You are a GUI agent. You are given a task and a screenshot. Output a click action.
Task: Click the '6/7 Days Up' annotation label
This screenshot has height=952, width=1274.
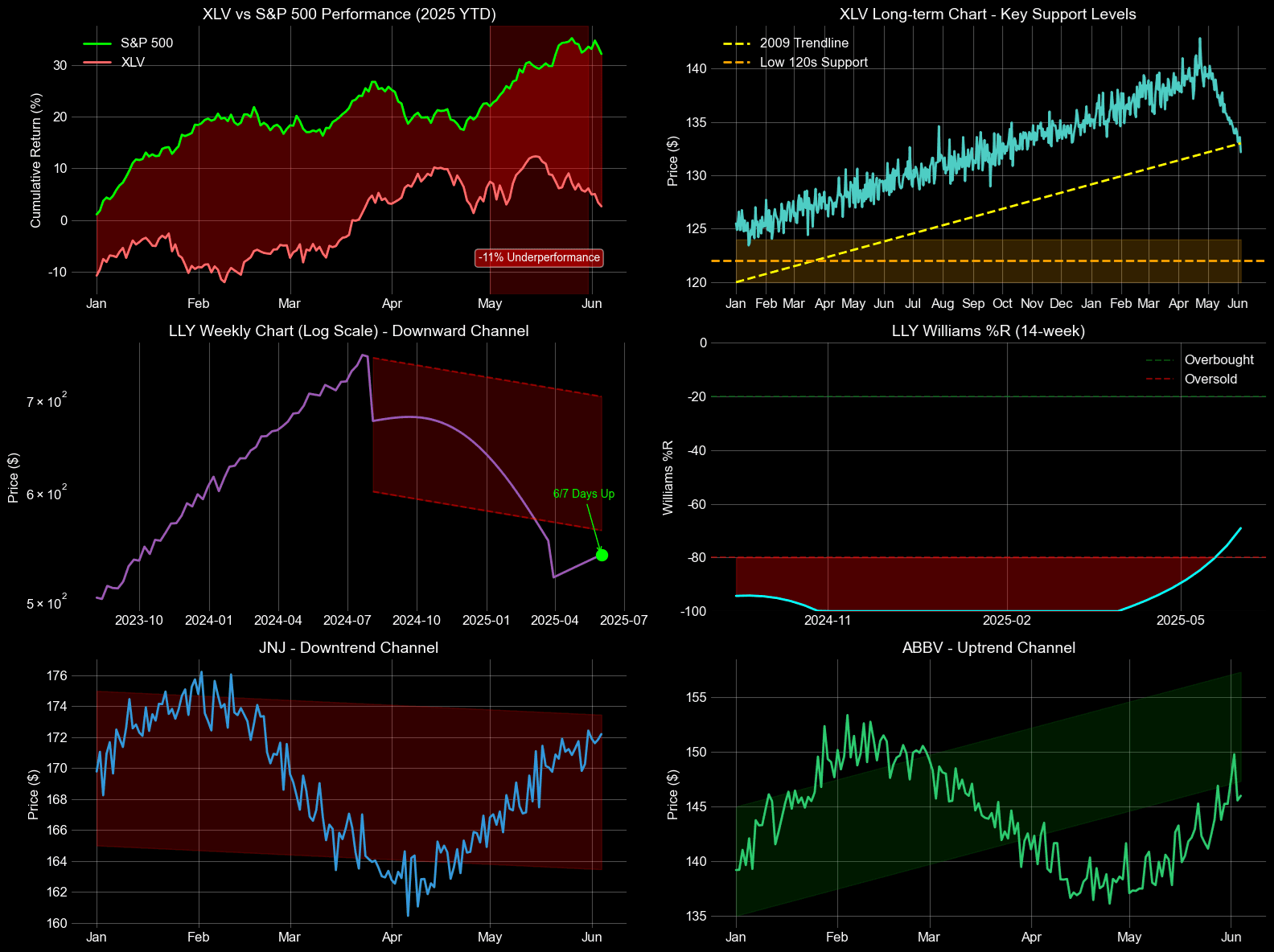coord(584,494)
